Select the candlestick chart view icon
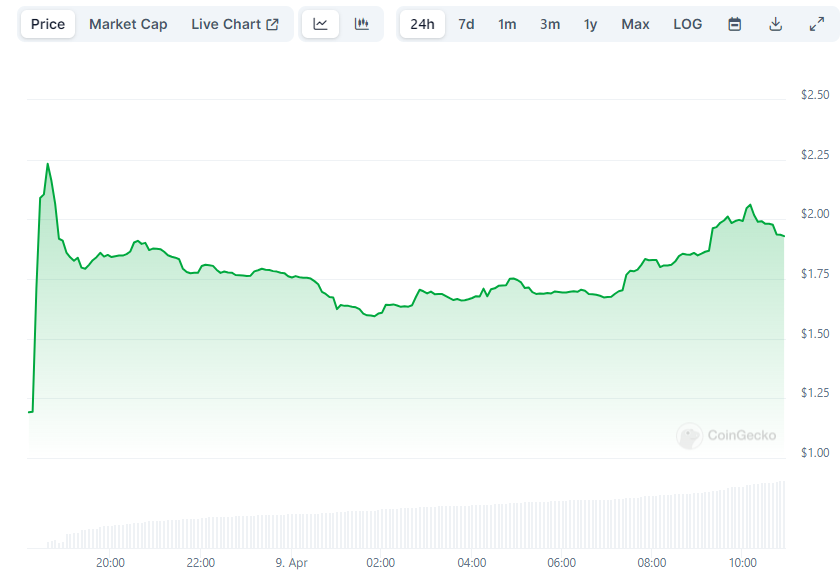840x582 pixels. [362, 24]
